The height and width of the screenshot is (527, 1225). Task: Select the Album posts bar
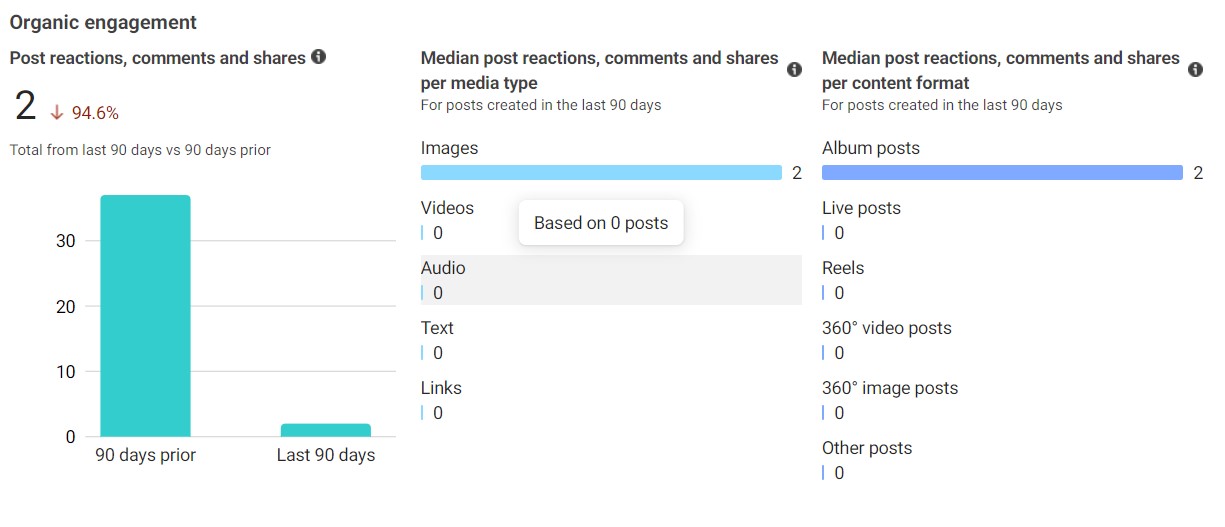click(1002, 173)
